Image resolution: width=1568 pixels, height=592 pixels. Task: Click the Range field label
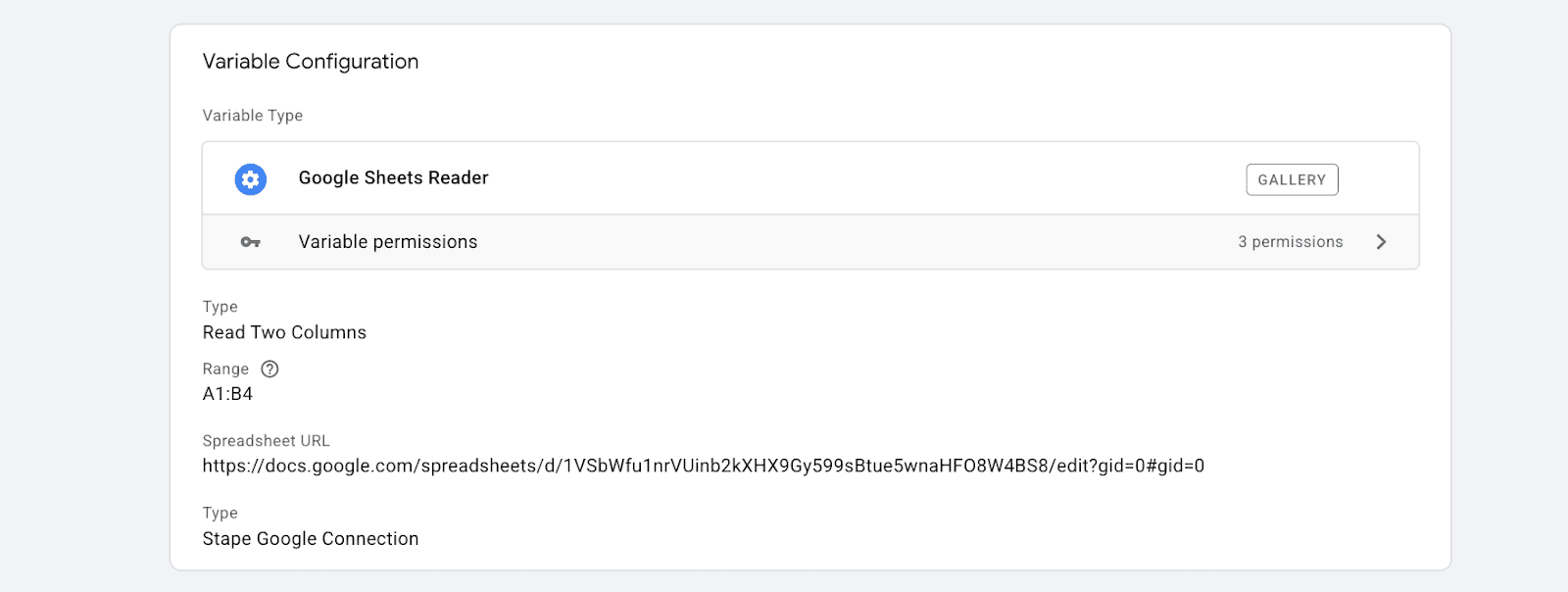(x=225, y=370)
